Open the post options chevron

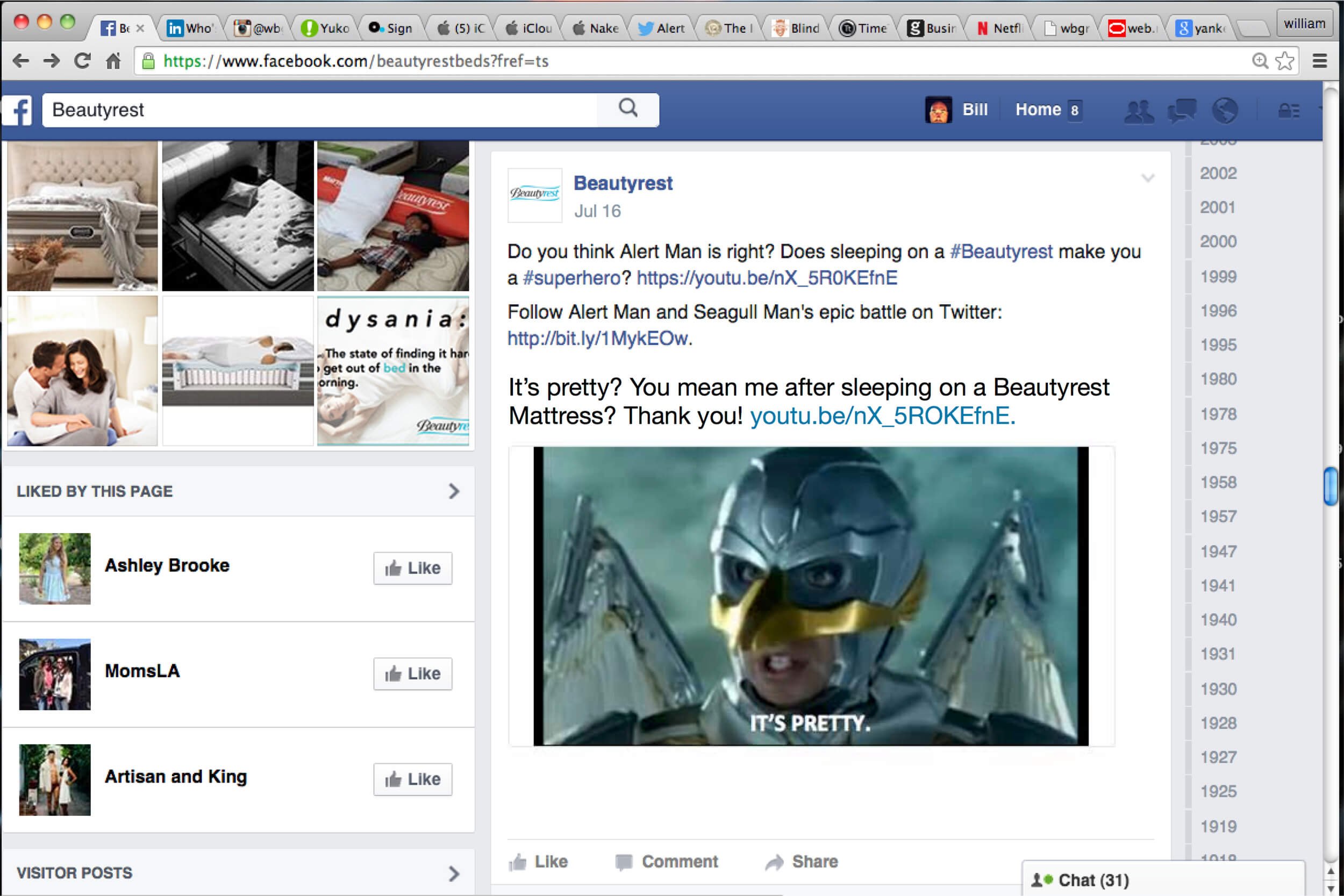tap(1147, 178)
